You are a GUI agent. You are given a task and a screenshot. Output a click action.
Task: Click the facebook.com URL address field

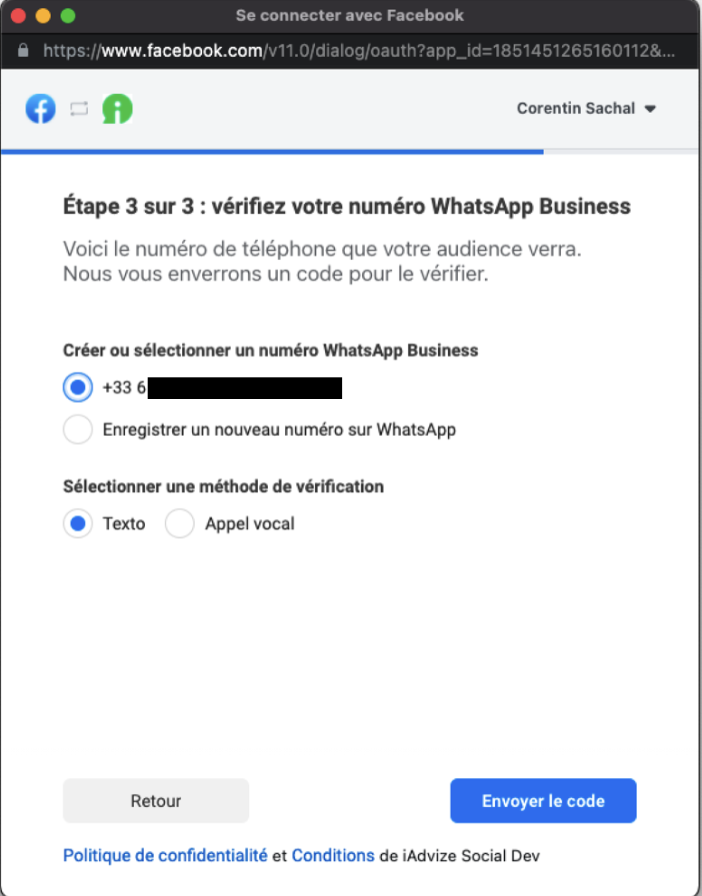(x=359, y=51)
